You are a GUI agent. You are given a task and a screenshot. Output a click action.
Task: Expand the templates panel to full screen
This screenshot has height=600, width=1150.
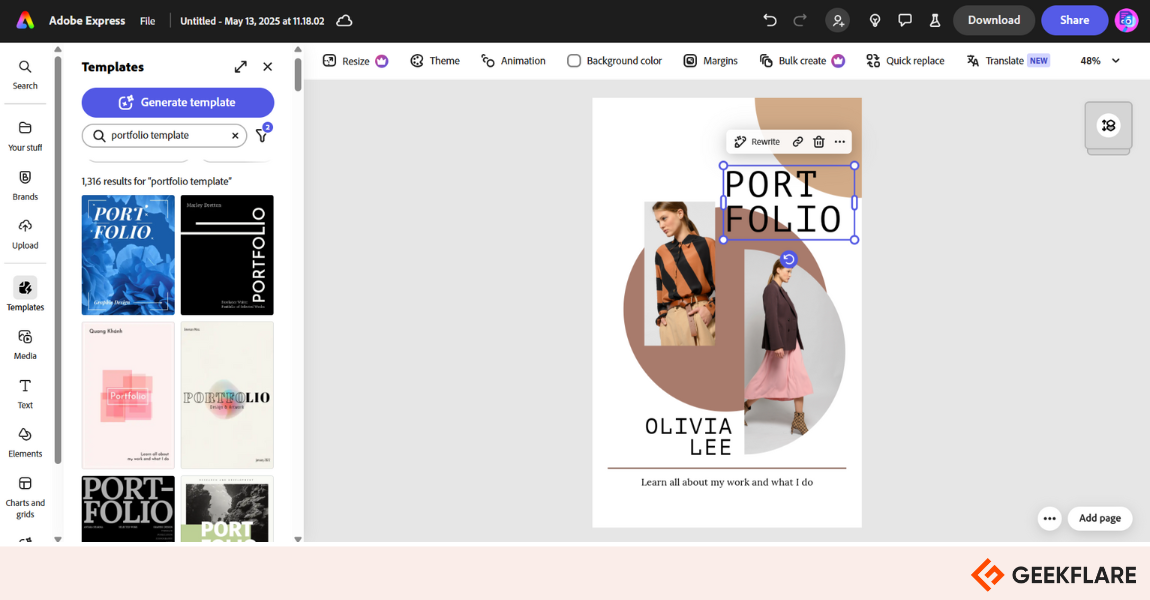[240, 66]
